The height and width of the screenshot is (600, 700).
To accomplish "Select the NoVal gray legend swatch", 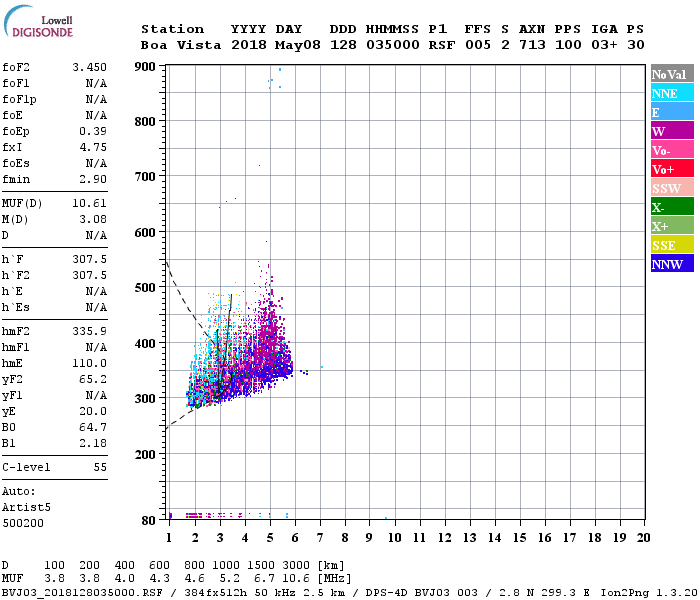I will tap(672, 74).
